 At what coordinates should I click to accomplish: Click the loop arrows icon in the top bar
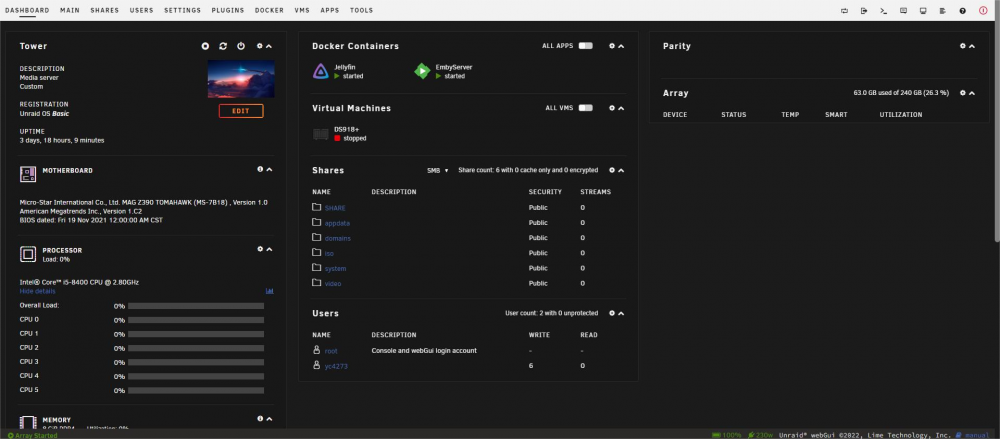tap(845, 10)
